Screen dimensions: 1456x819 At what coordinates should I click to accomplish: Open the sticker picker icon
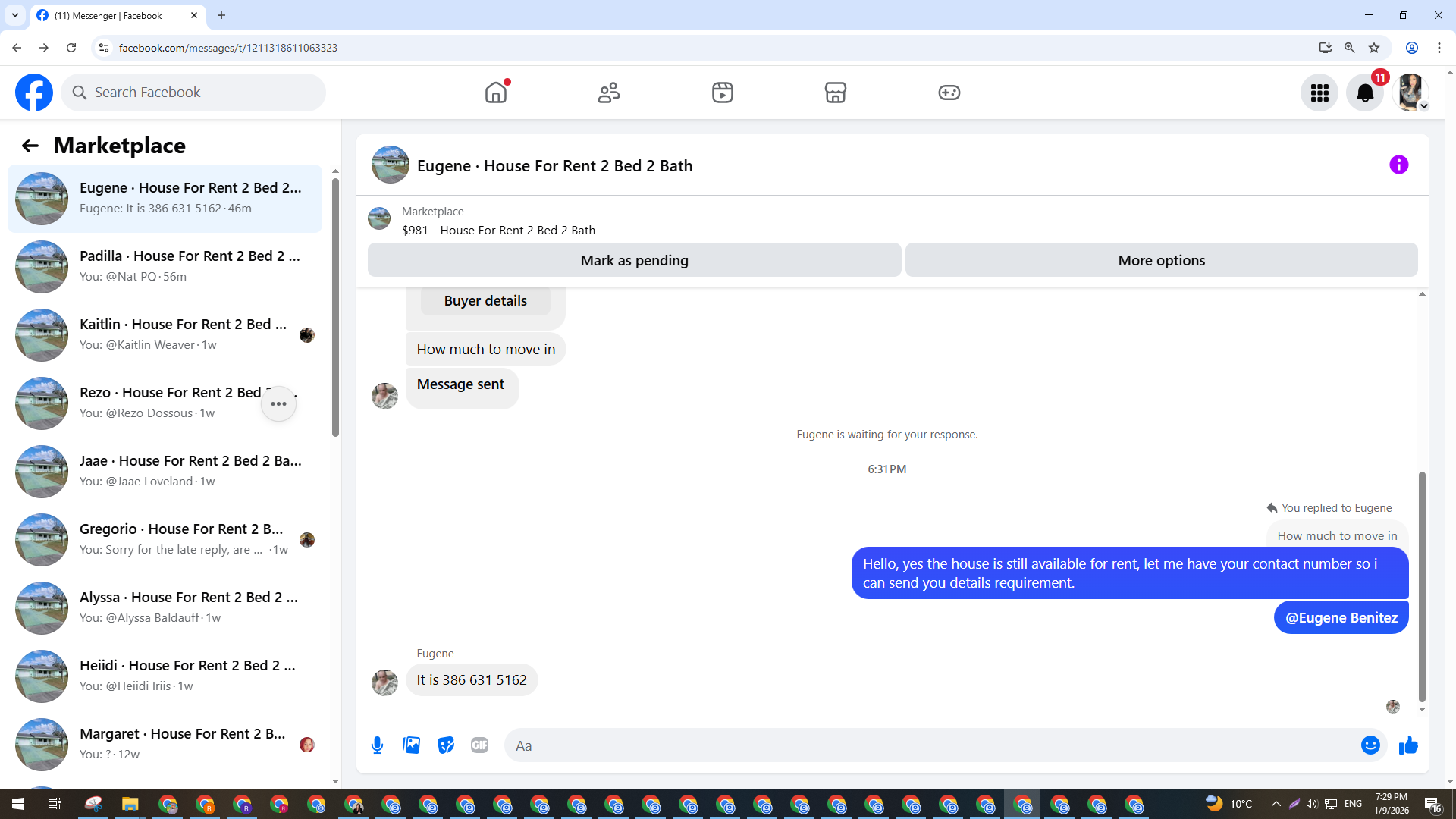(446, 745)
